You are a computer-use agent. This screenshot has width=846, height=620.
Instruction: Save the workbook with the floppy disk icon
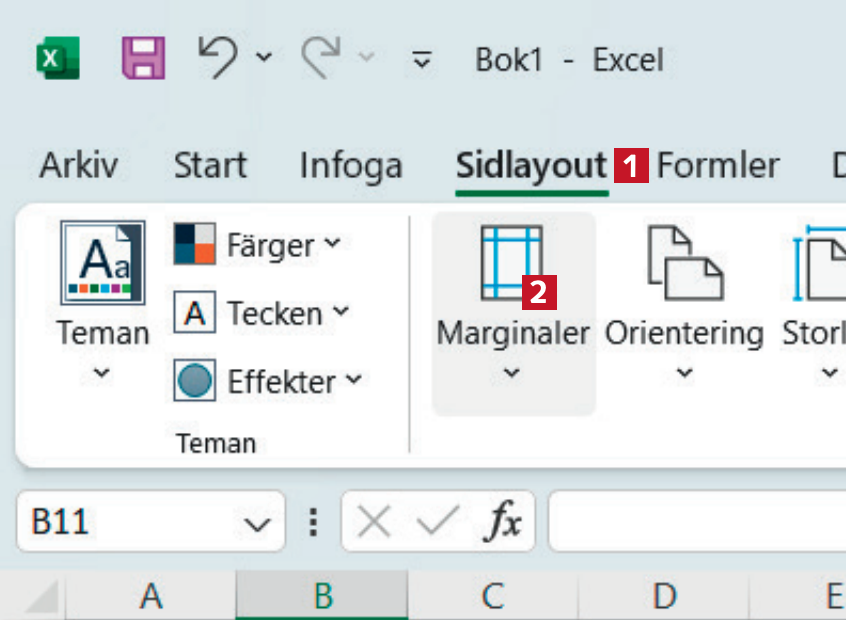point(143,58)
